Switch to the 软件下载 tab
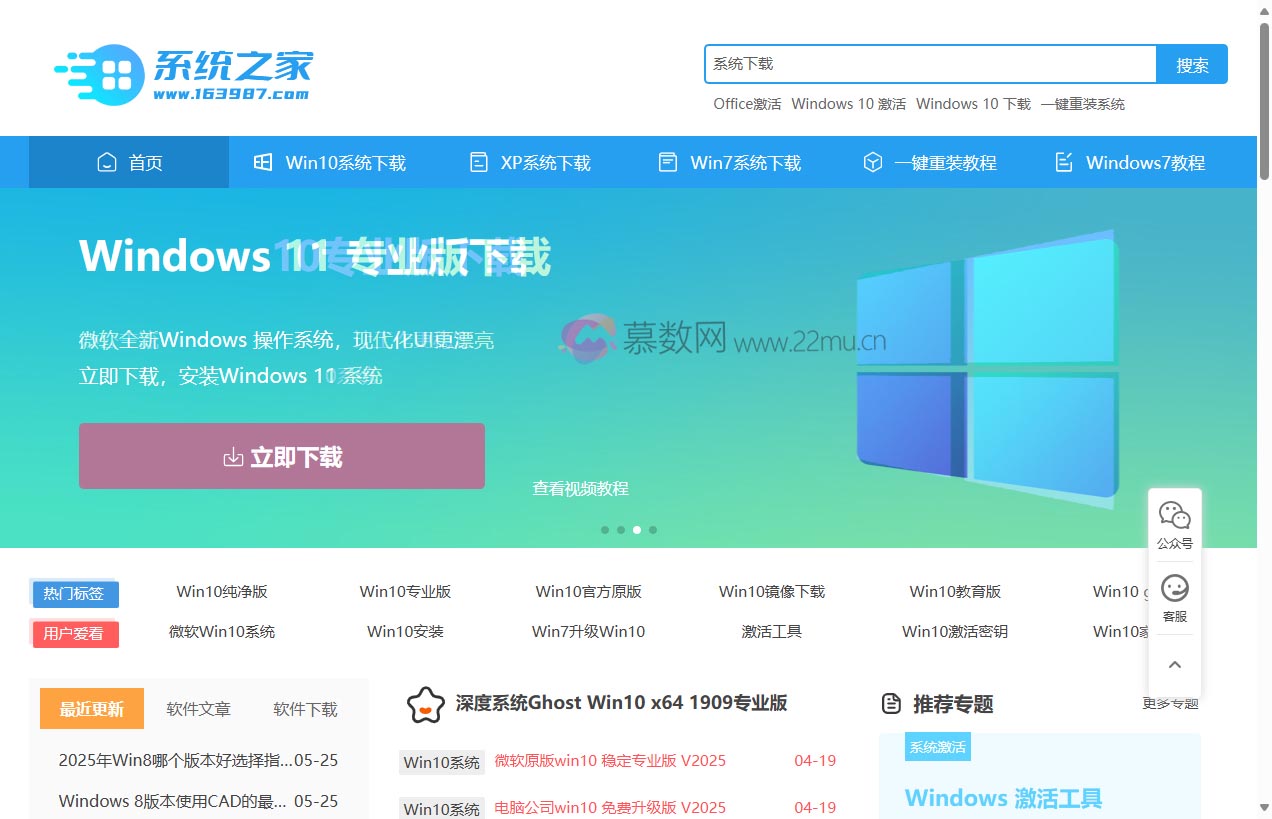 (305, 709)
